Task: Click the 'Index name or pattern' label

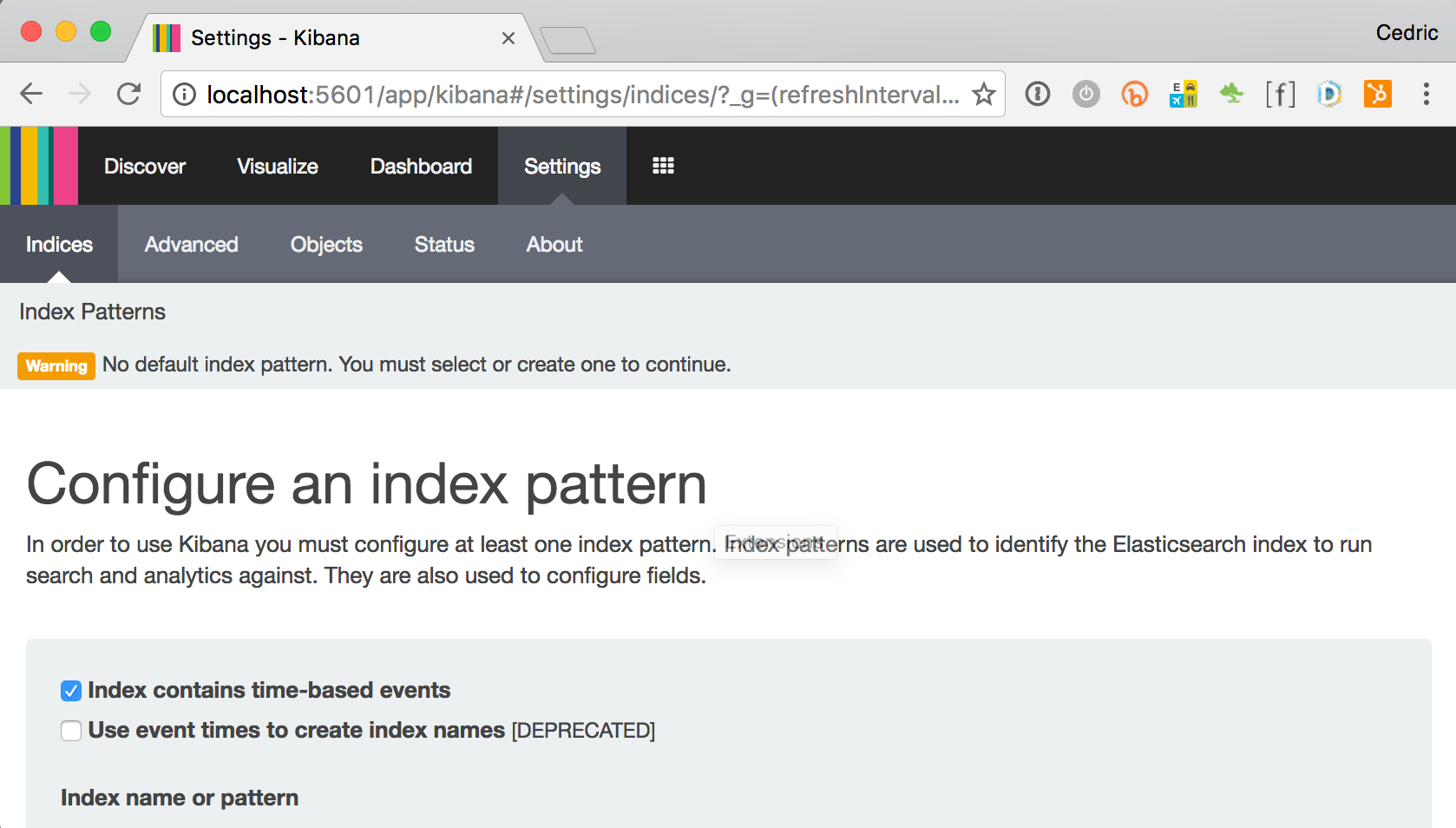Action: click(x=180, y=798)
